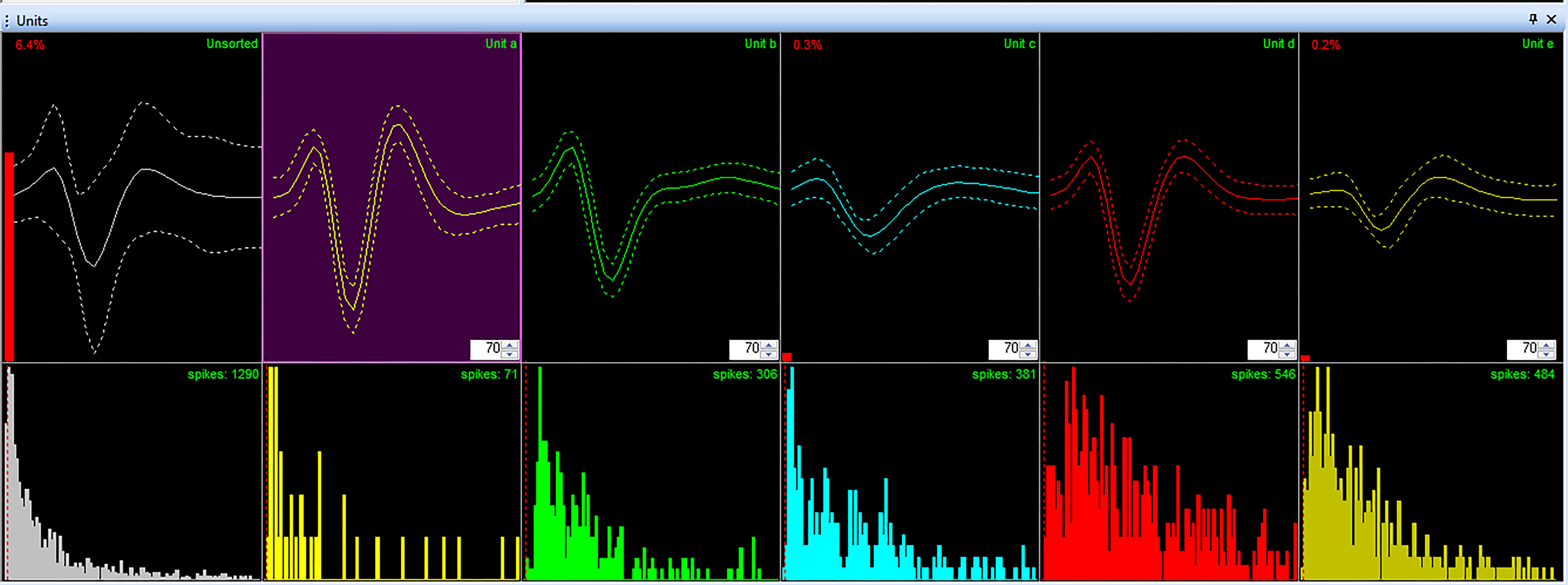Screen dimensions: 1568x585
Task: Click the '6.4%' value in Unsorted plot
Action: (30, 45)
